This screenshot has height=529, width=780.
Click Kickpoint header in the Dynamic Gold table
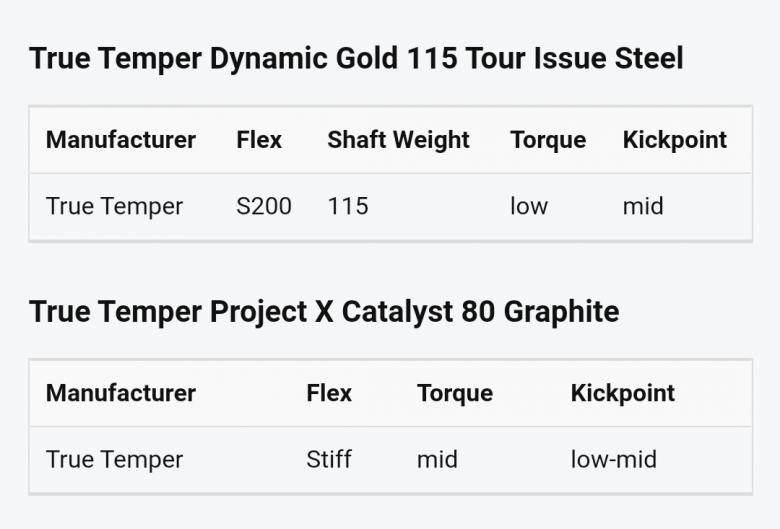tap(675, 140)
